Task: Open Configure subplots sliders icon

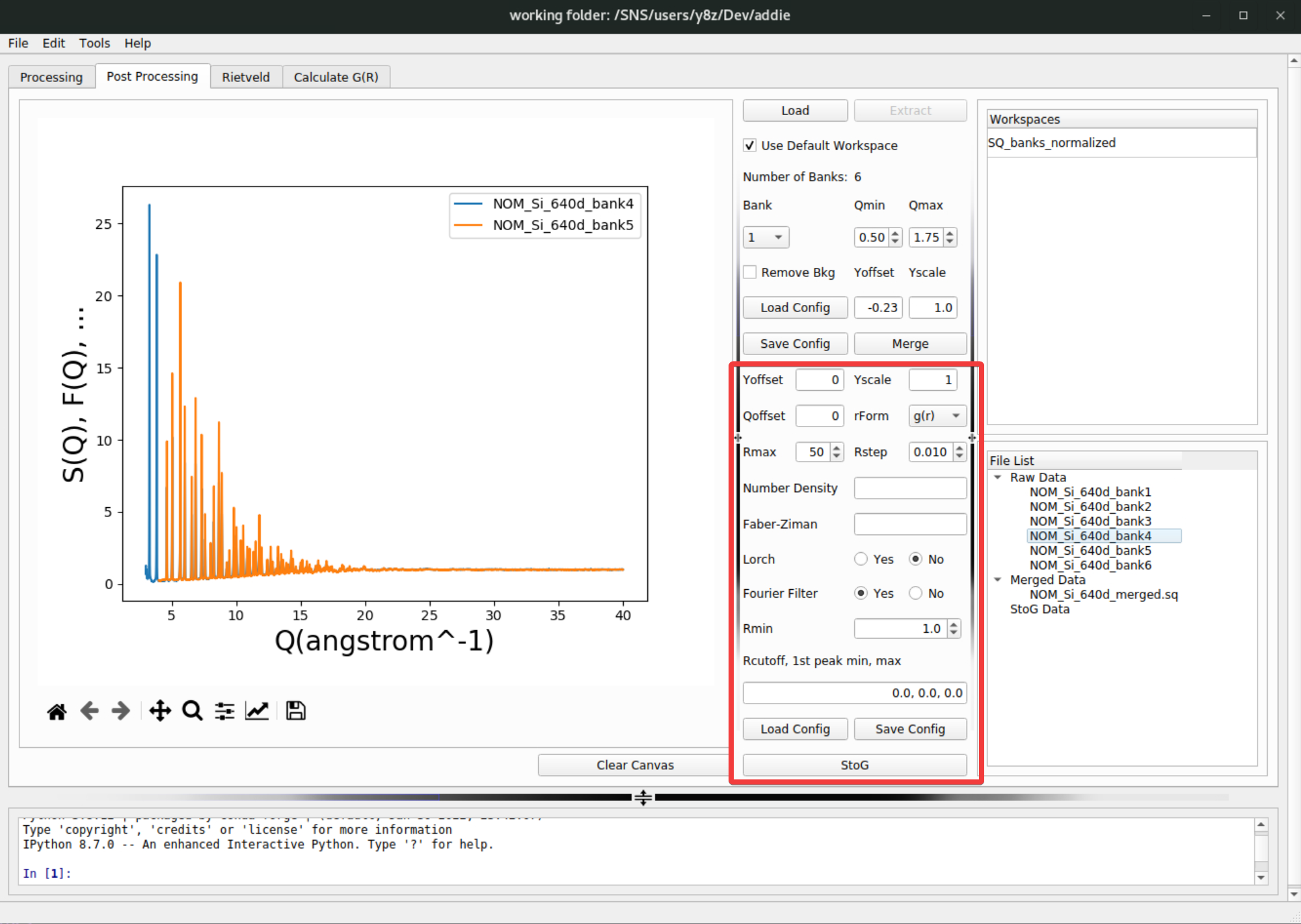Action: click(x=224, y=711)
